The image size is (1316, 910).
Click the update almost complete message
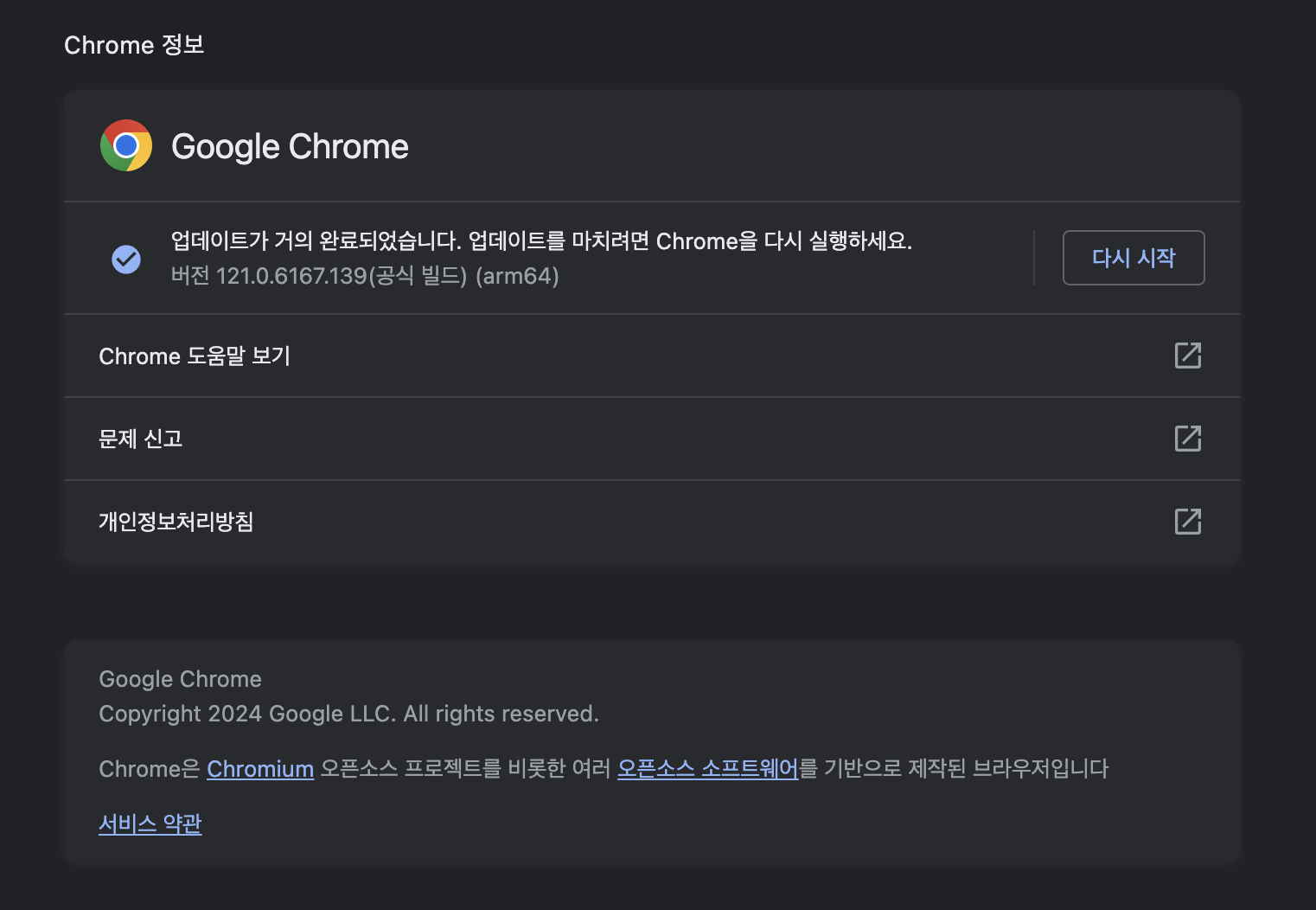[x=541, y=240]
